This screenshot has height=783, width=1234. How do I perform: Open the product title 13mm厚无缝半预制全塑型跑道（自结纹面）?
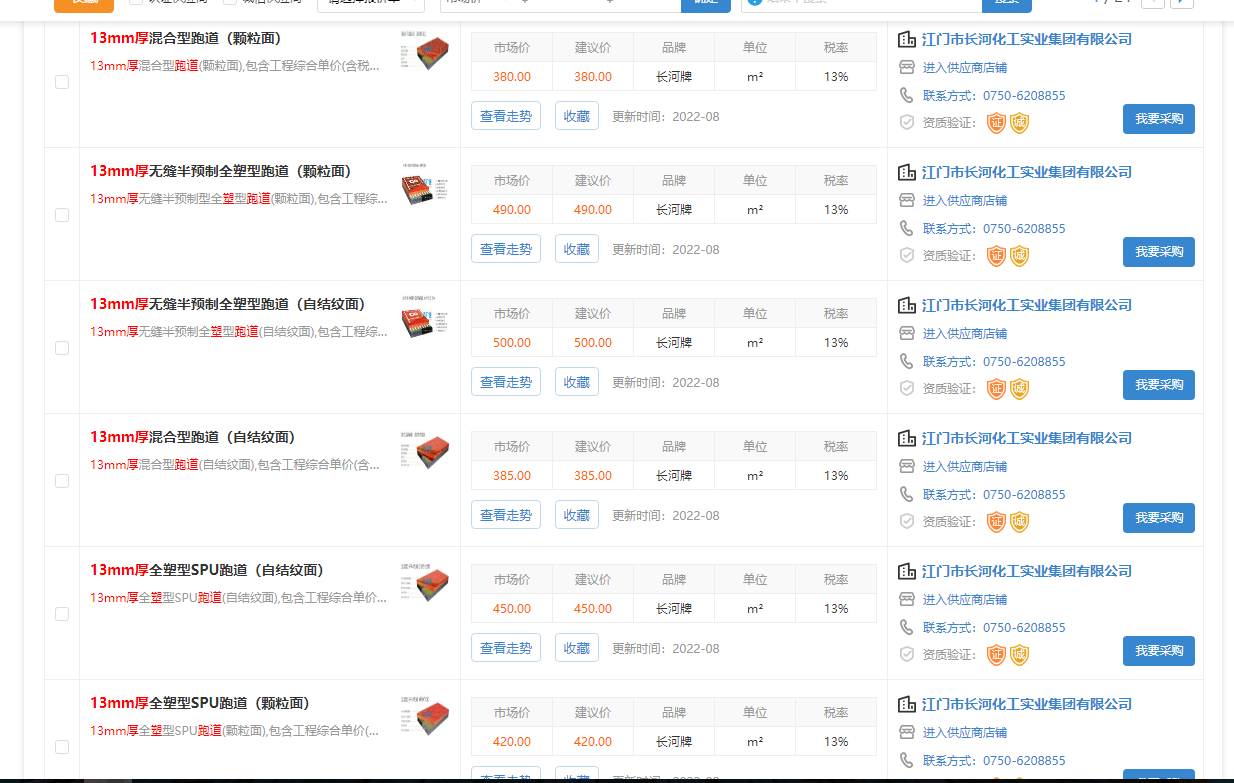tap(228, 304)
